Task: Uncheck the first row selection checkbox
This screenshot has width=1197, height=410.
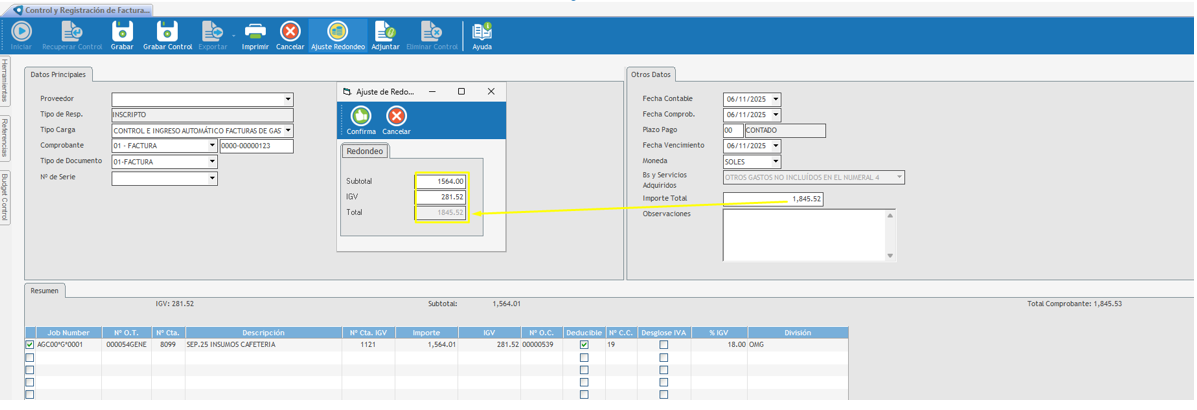Action: pyautogui.click(x=30, y=345)
